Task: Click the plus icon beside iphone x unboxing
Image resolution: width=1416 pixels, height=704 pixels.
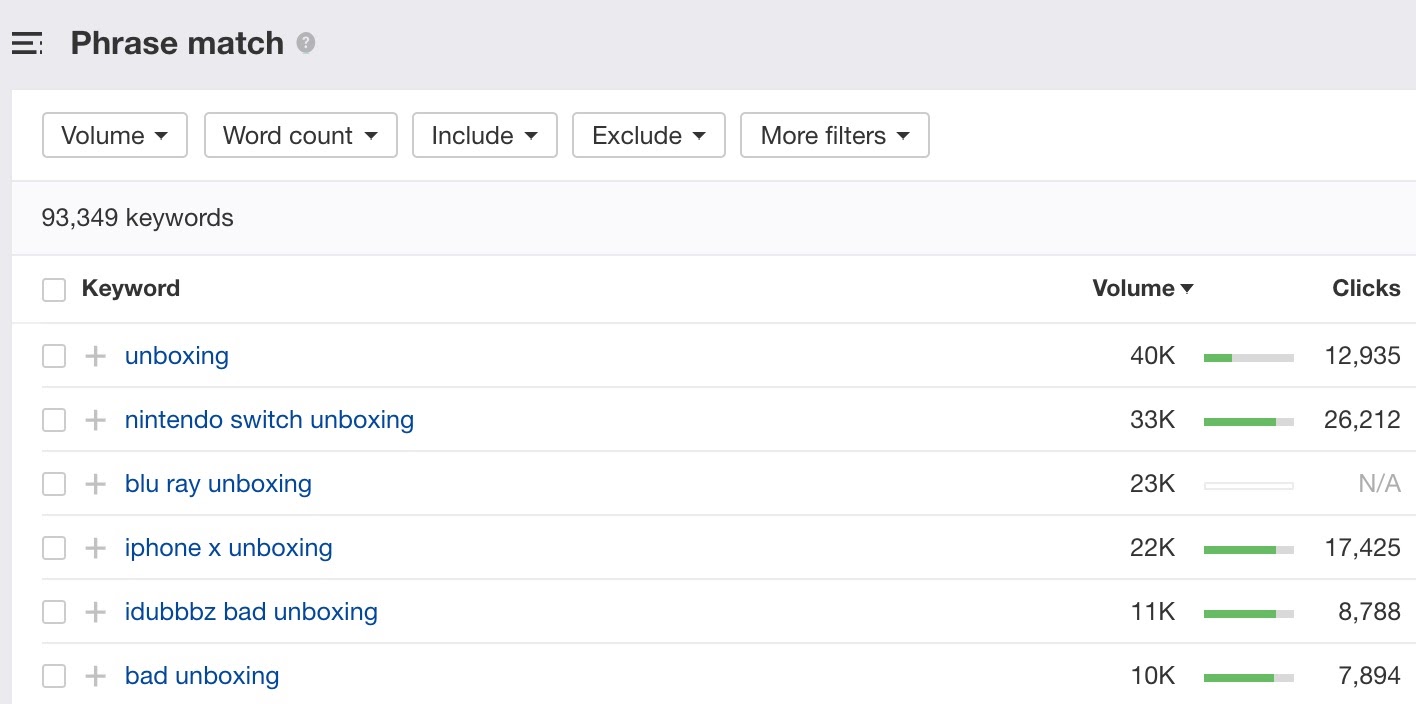Action: pyautogui.click(x=95, y=547)
